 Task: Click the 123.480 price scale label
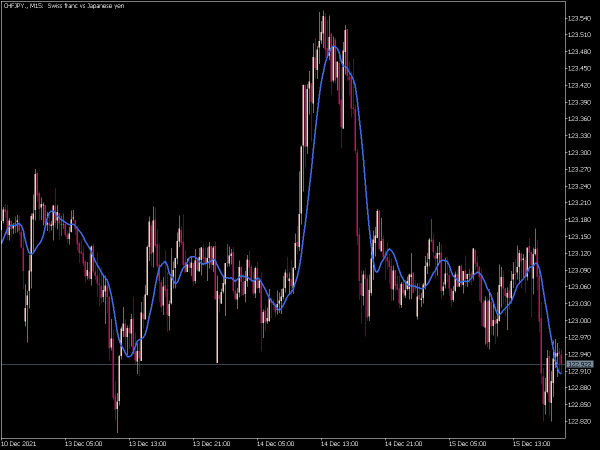(x=579, y=52)
